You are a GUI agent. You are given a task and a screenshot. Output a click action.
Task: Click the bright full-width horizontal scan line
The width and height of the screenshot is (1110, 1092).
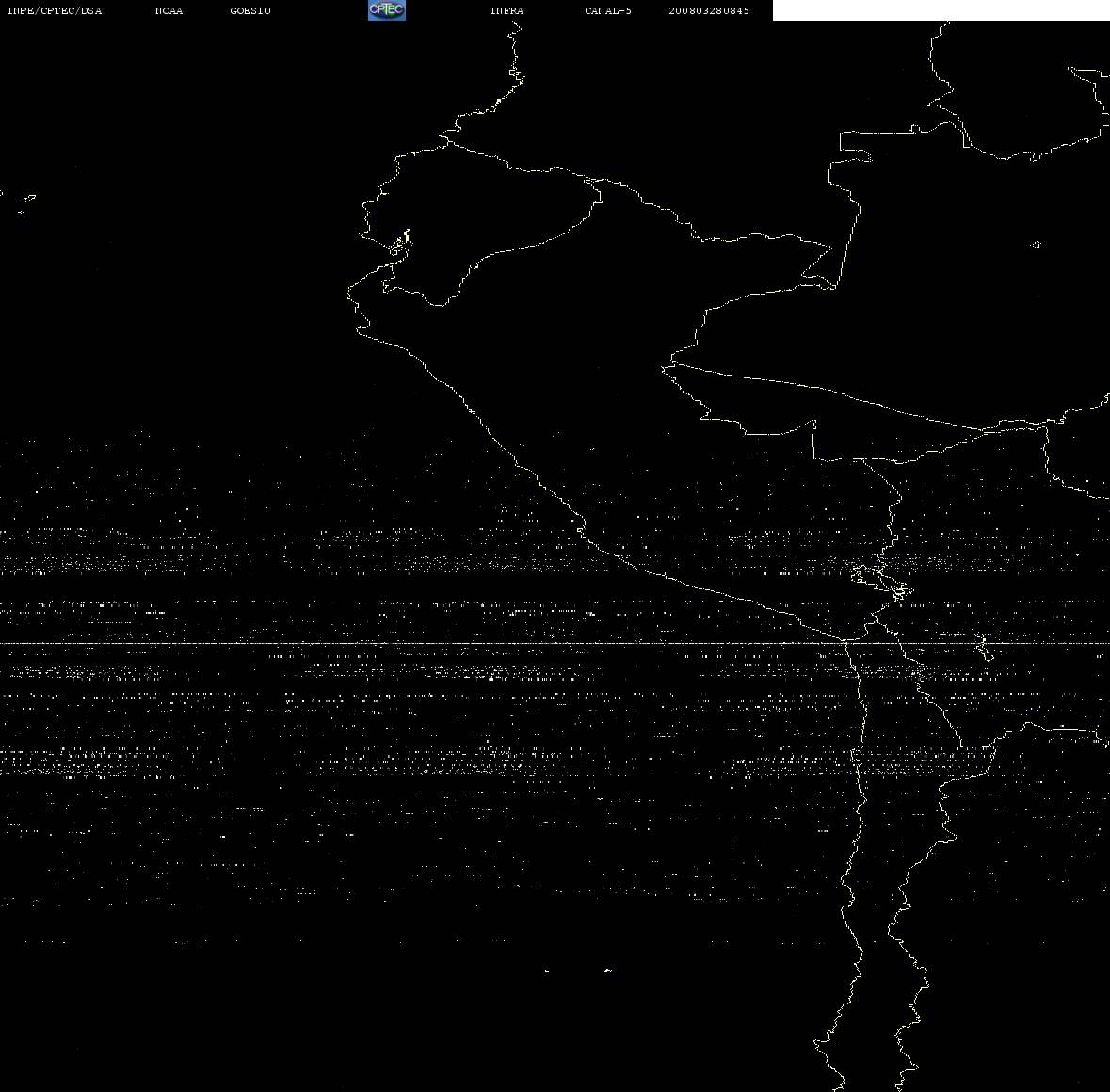pos(555,643)
